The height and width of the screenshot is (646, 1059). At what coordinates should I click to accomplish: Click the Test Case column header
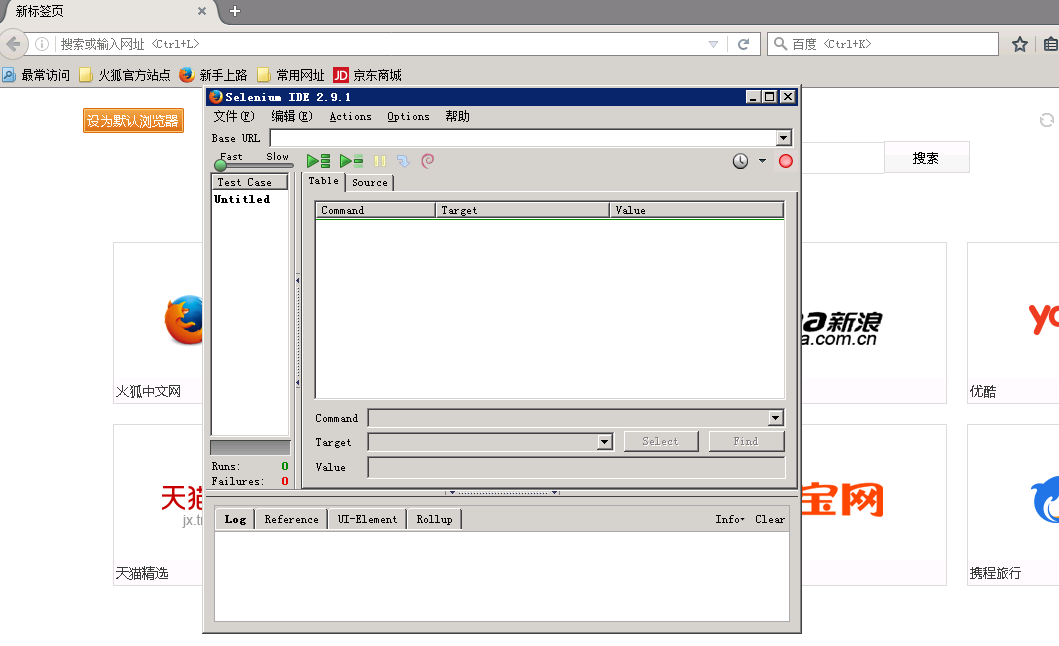[x=250, y=182]
